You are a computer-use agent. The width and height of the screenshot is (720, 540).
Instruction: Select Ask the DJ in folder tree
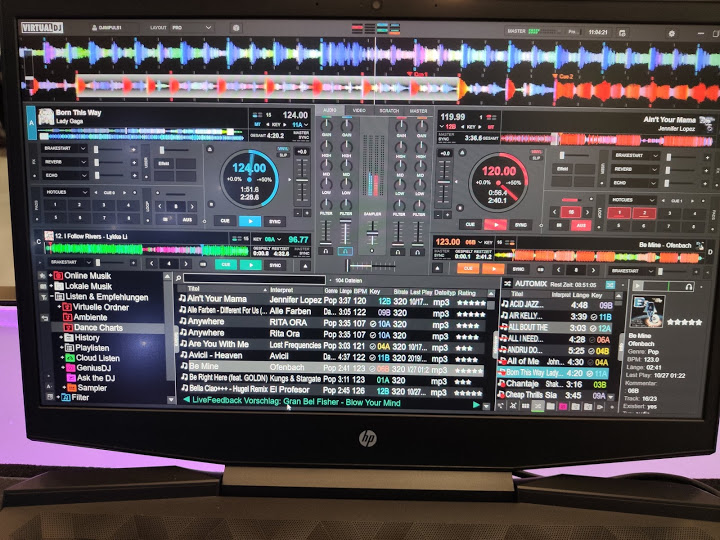pyautogui.click(x=96, y=377)
